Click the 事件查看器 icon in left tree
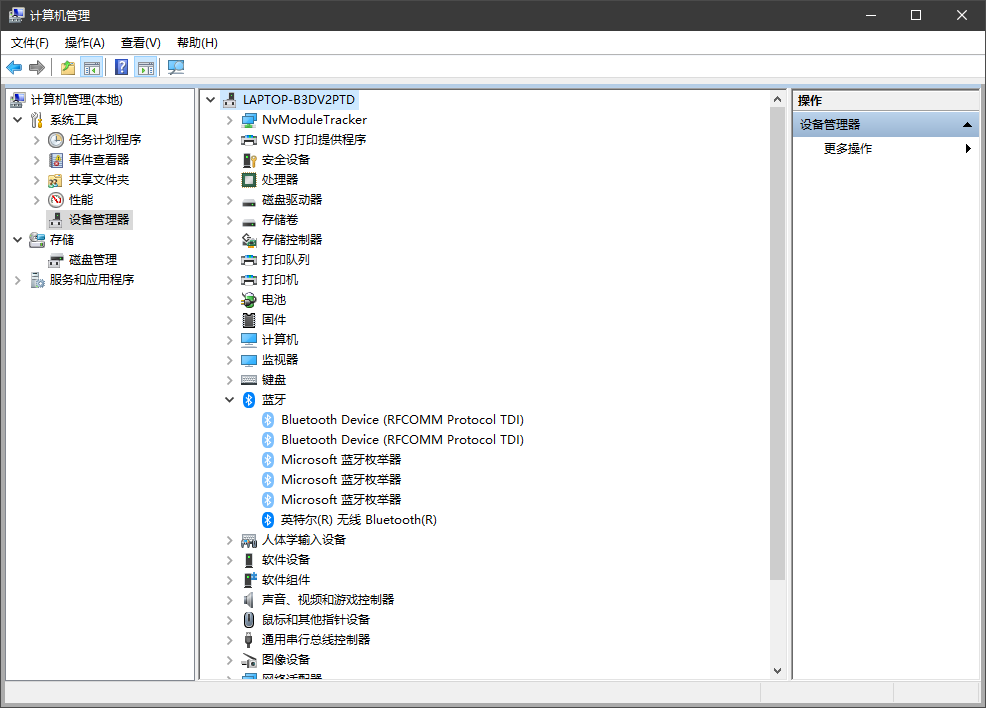 pos(56,160)
